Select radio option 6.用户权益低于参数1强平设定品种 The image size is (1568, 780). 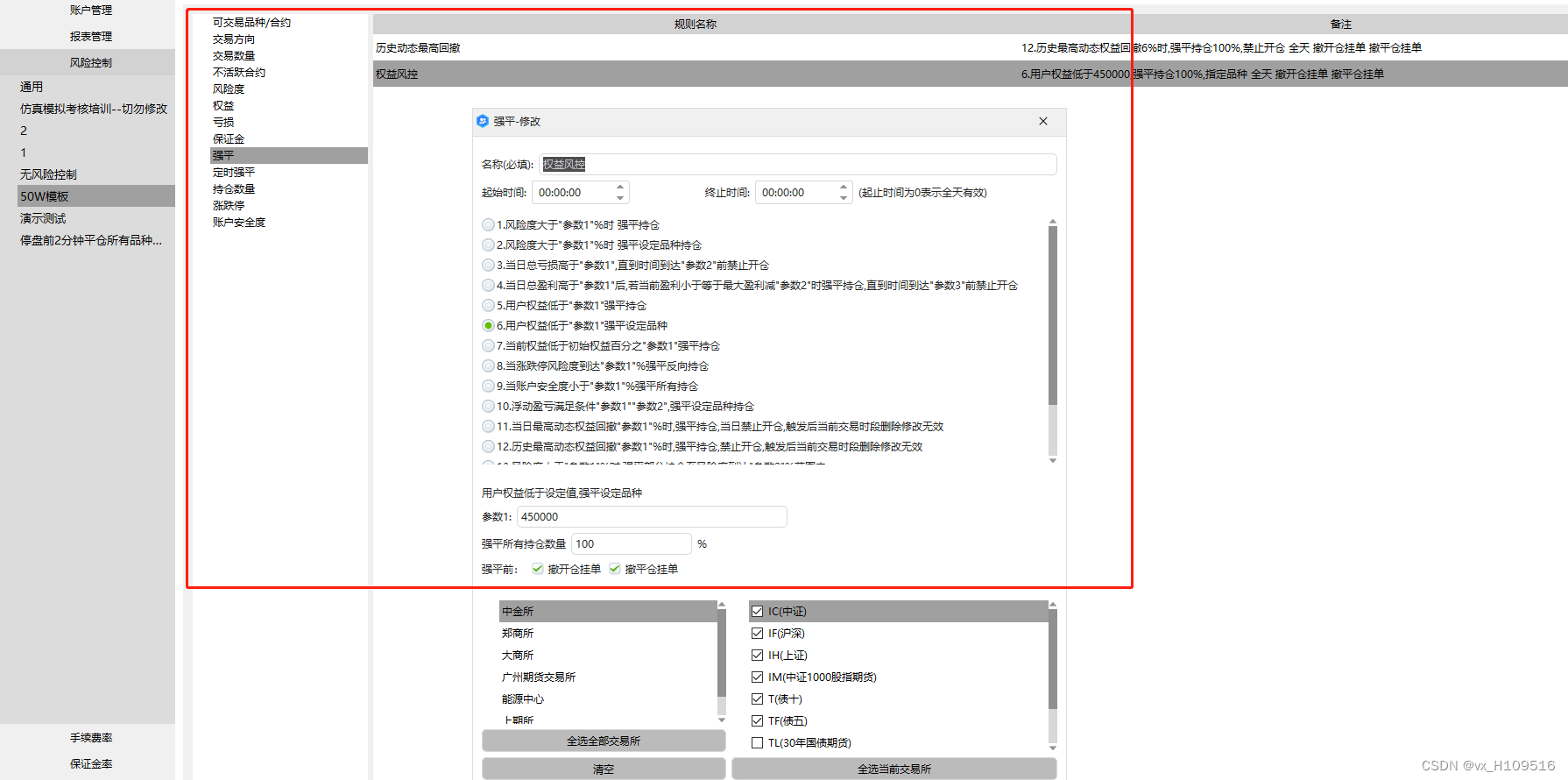(x=488, y=326)
